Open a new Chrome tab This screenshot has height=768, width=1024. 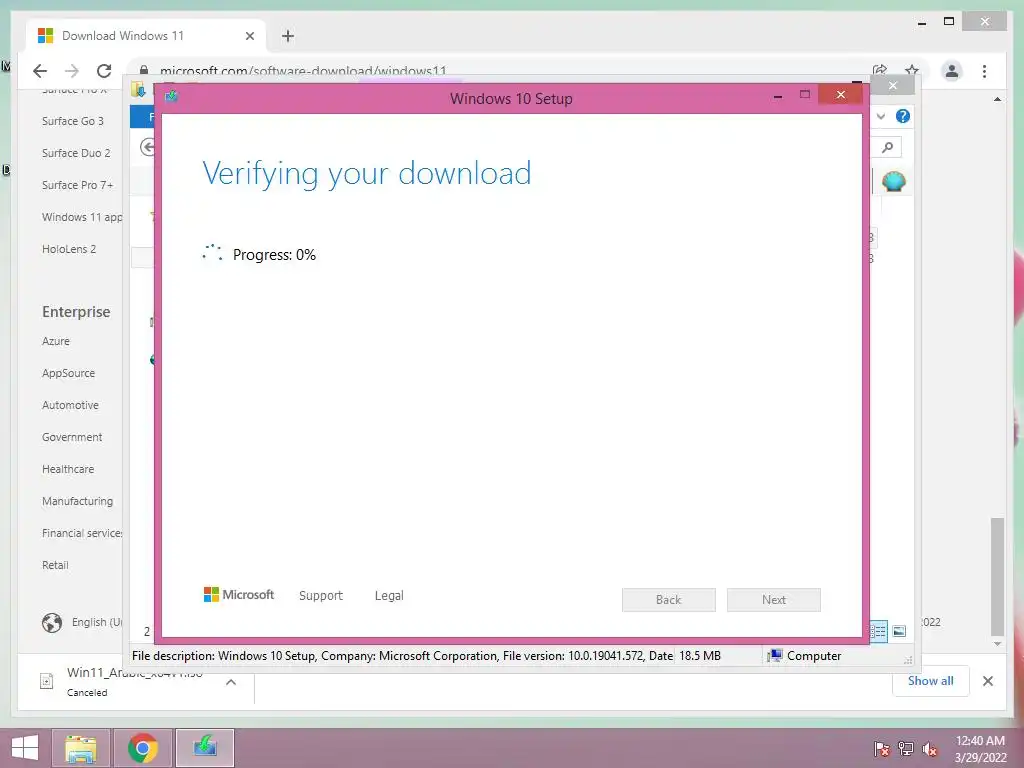(x=288, y=36)
